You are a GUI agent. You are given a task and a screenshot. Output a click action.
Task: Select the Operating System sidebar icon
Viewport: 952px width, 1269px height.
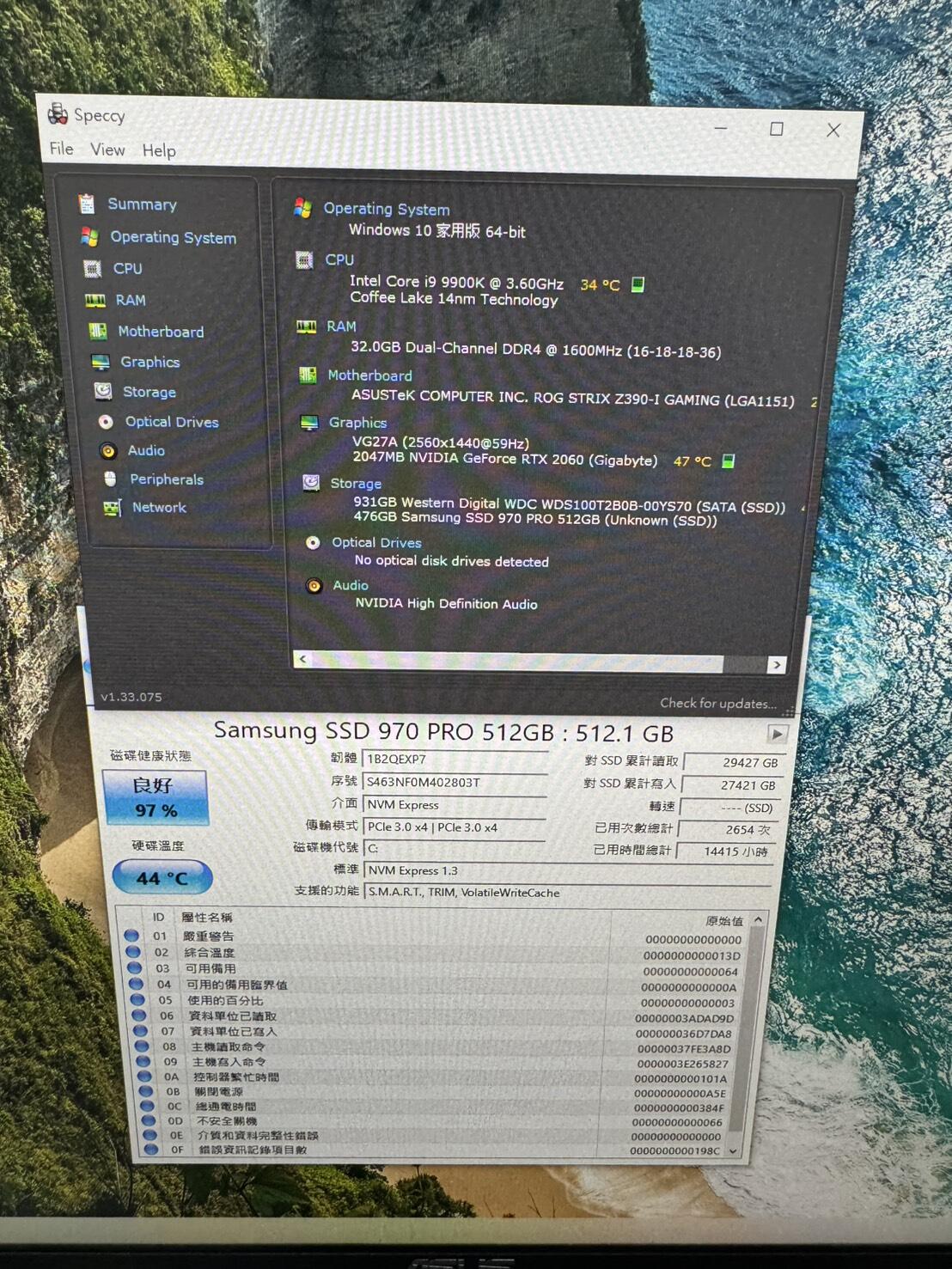coord(88,236)
